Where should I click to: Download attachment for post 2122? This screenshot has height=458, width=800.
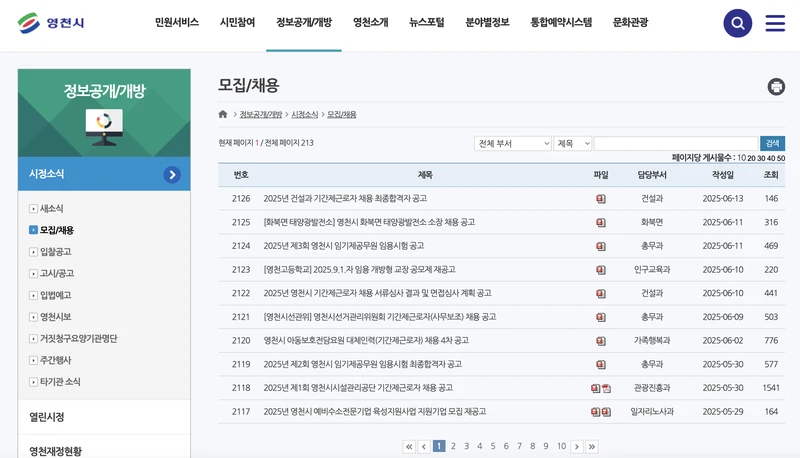pos(601,294)
